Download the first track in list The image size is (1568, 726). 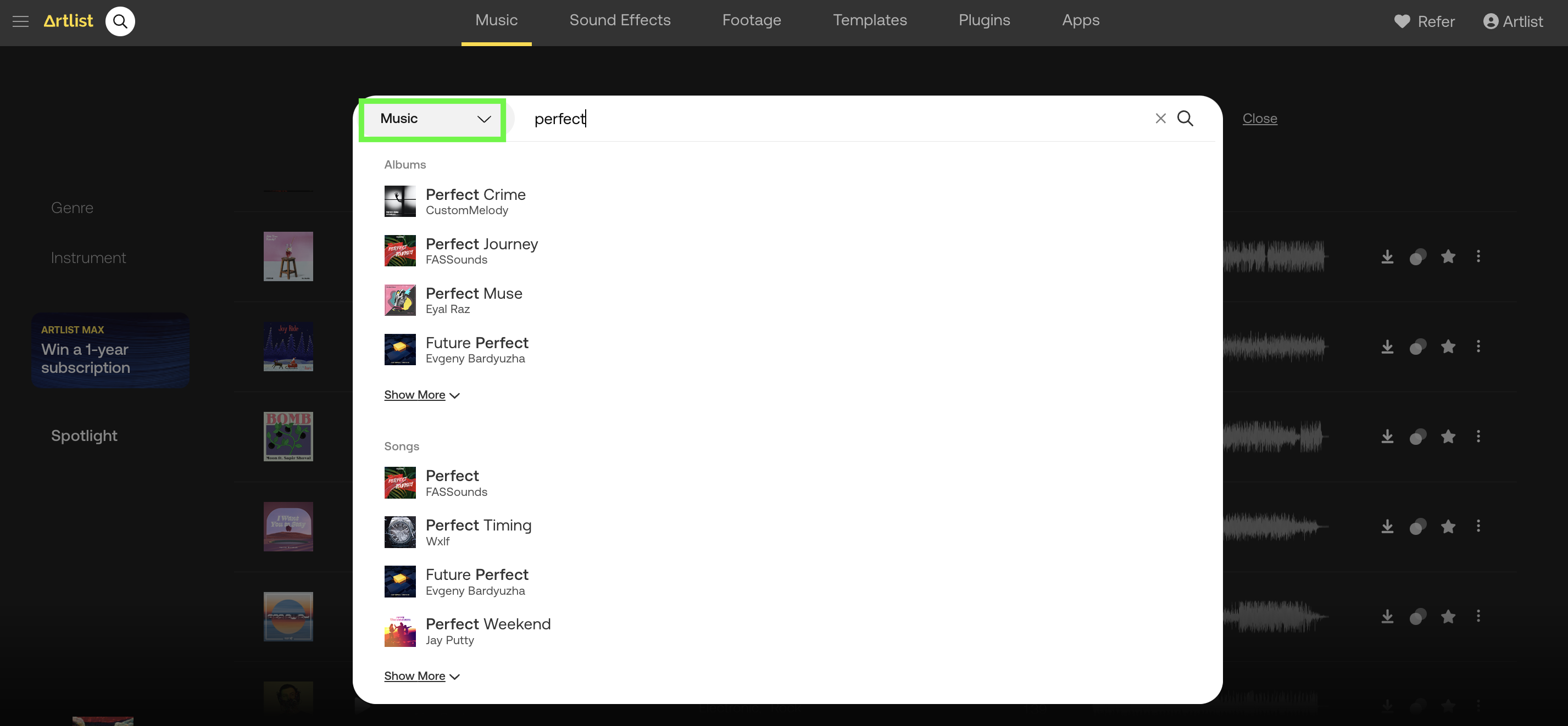[x=1387, y=256]
